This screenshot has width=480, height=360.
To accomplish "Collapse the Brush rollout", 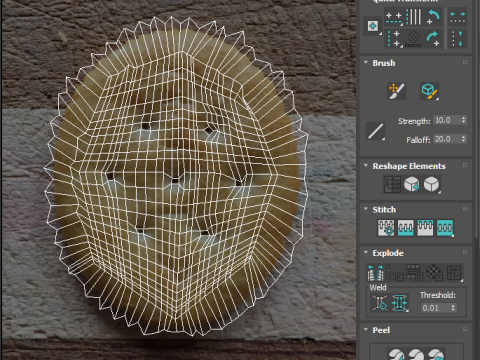I will click(366, 63).
